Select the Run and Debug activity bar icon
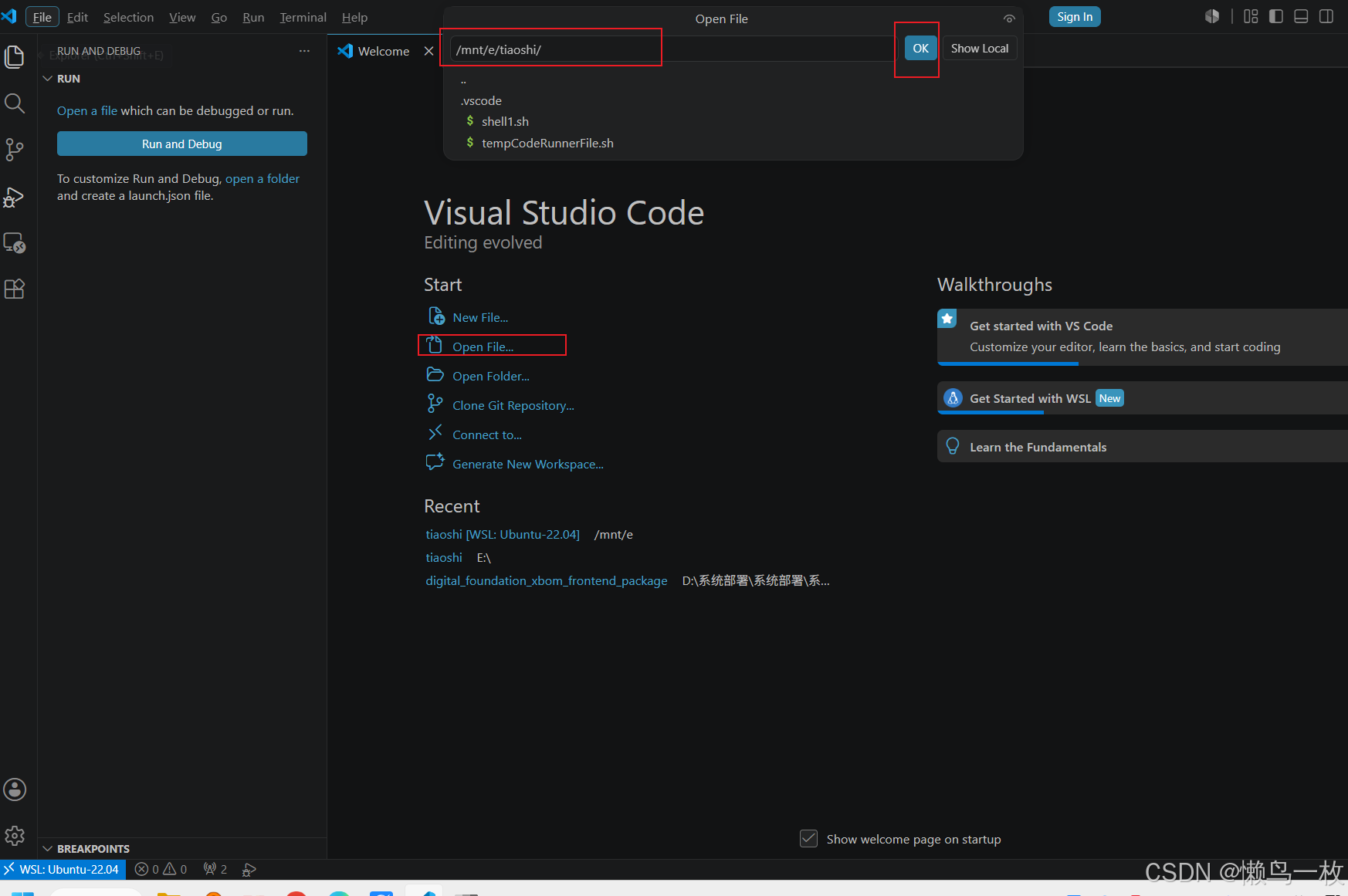 tap(15, 197)
